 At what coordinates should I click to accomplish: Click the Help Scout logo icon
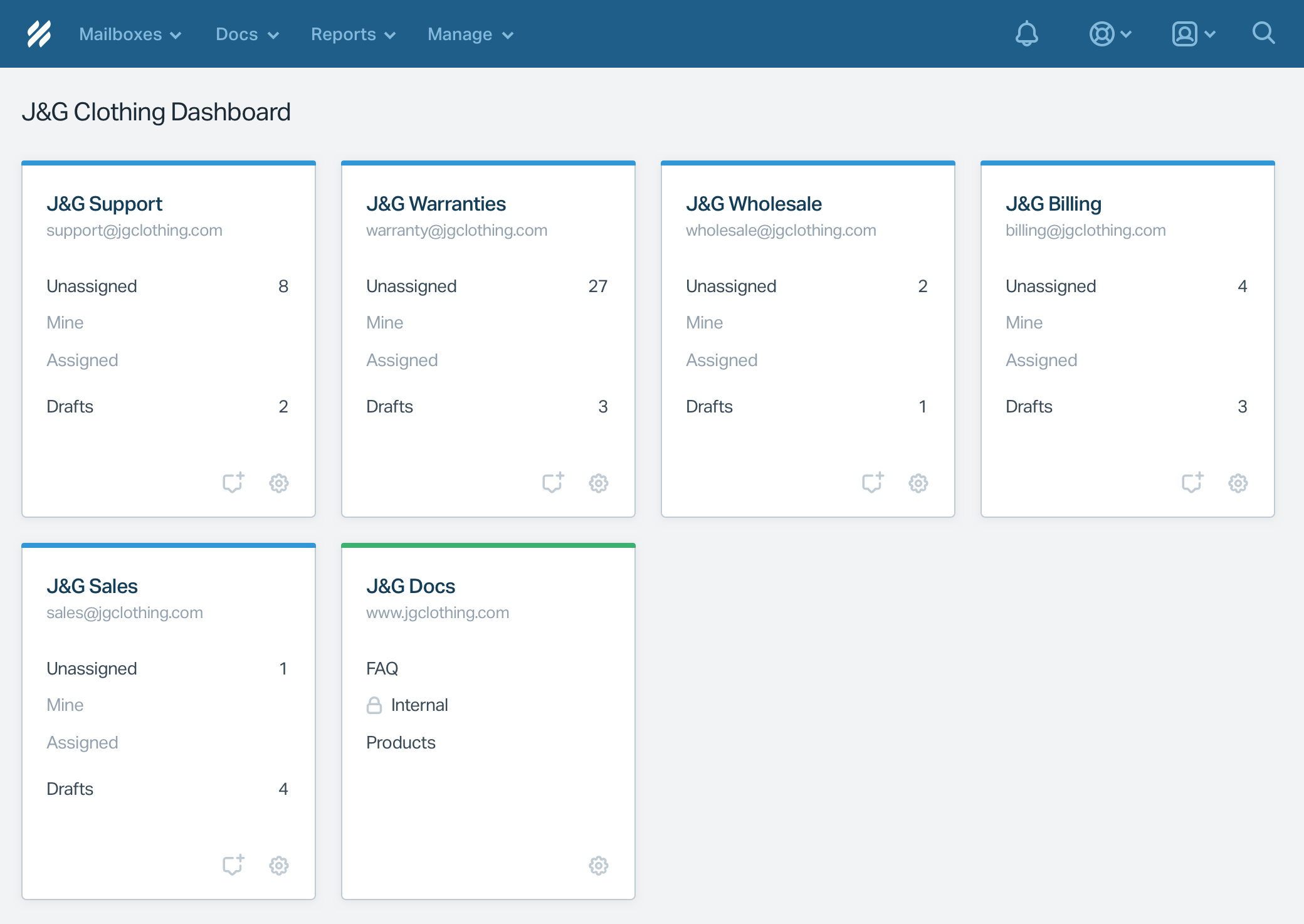click(x=39, y=34)
